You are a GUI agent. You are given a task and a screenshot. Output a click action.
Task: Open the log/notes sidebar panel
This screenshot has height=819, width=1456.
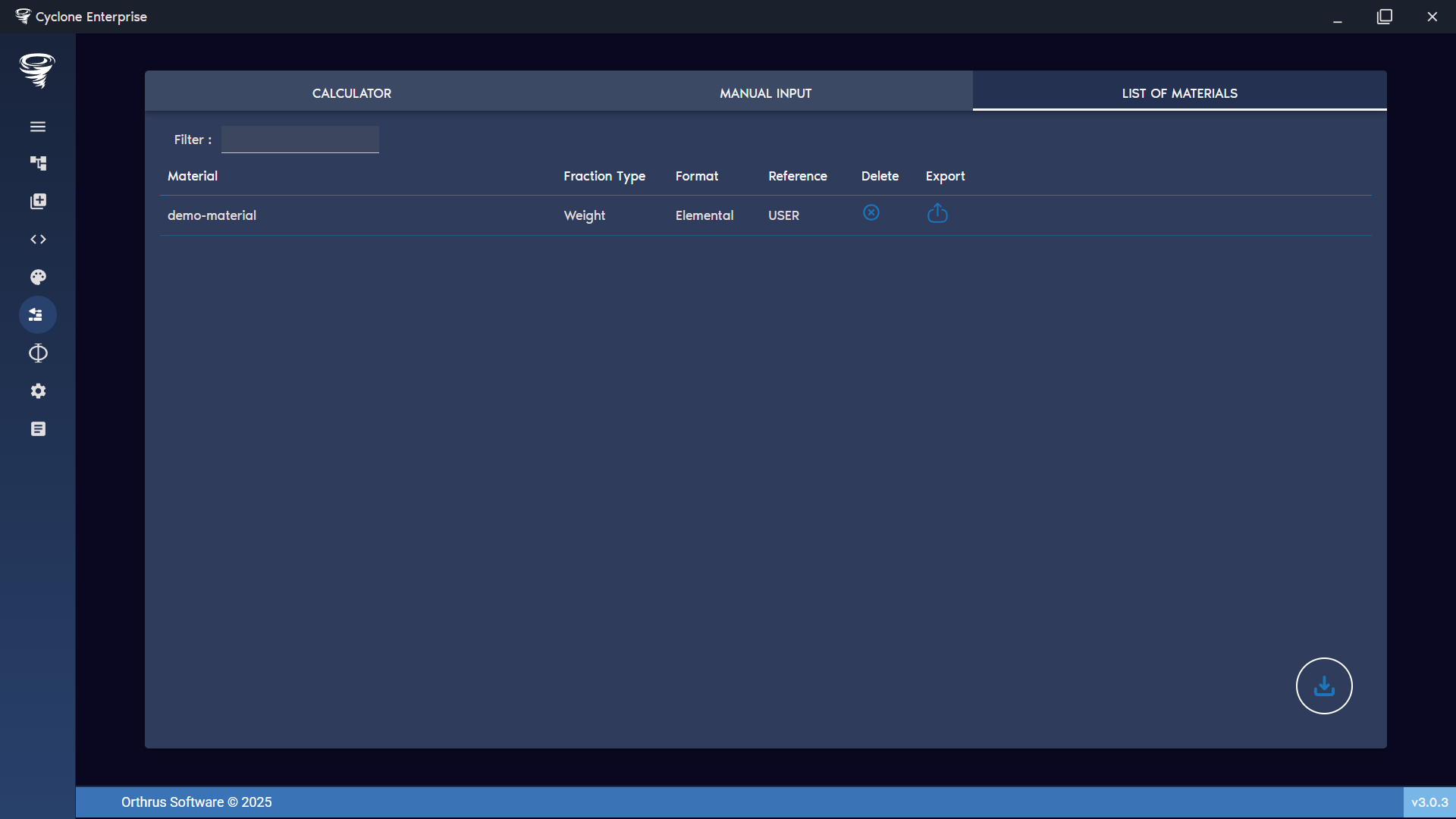pyautogui.click(x=38, y=428)
